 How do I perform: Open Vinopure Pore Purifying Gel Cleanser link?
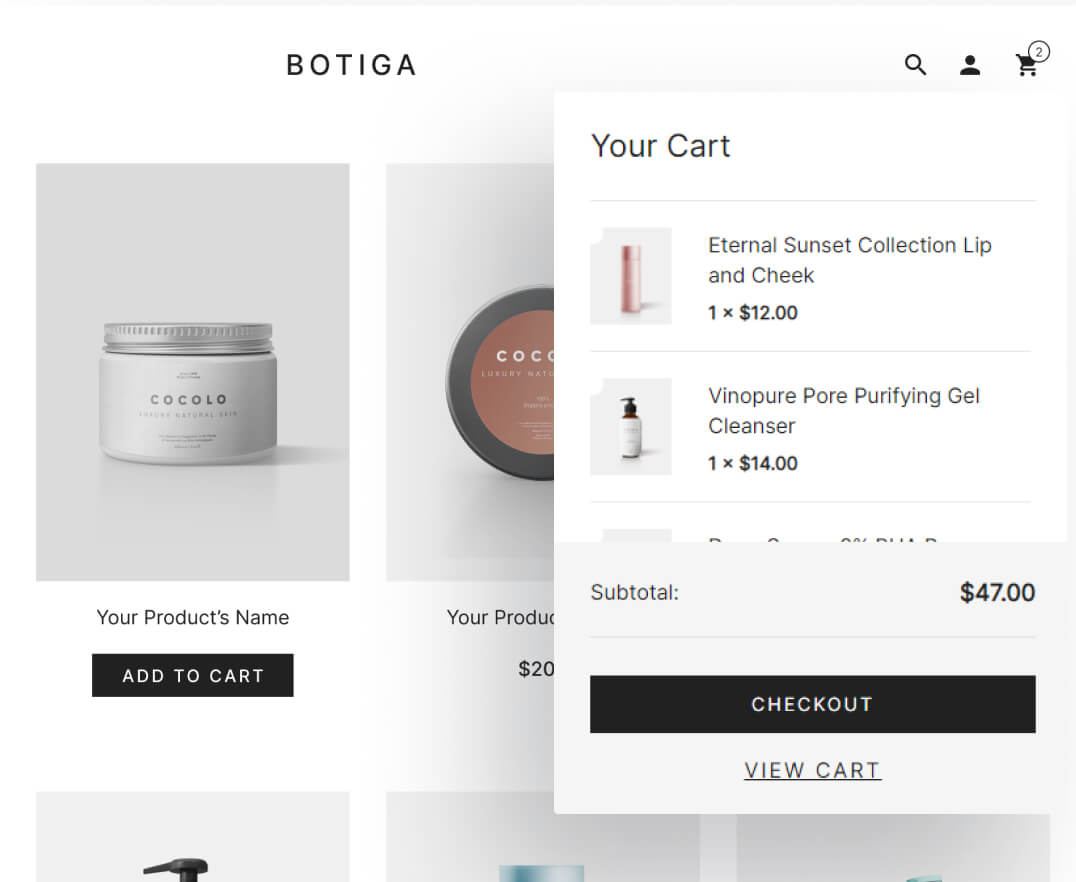point(844,410)
